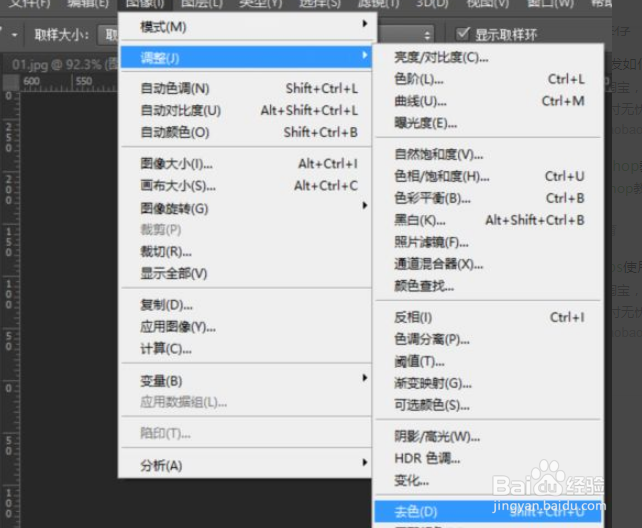Open the 文件(F) menu bar item
This screenshot has width=642, height=528.
coord(29,4)
